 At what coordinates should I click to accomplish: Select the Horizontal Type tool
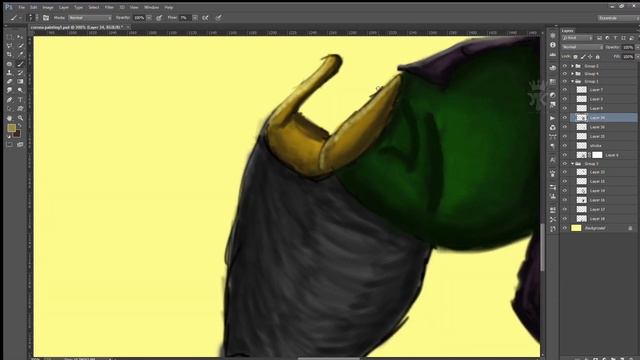(x=20, y=100)
